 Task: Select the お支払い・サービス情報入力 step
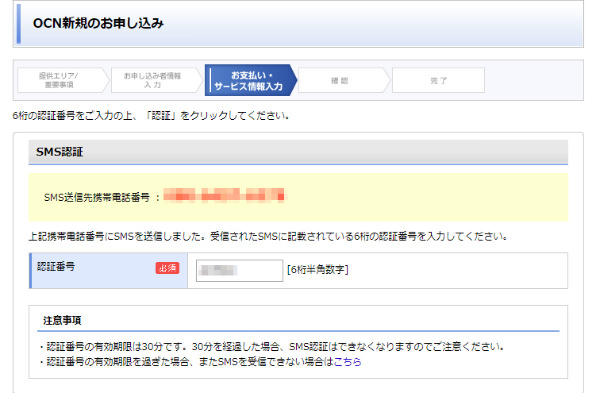pyautogui.click(x=251, y=80)
